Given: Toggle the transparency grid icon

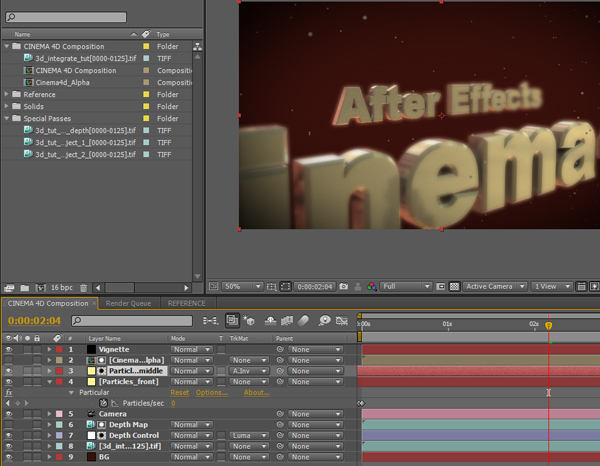Looking at the screenshot, I should [454, 286].
